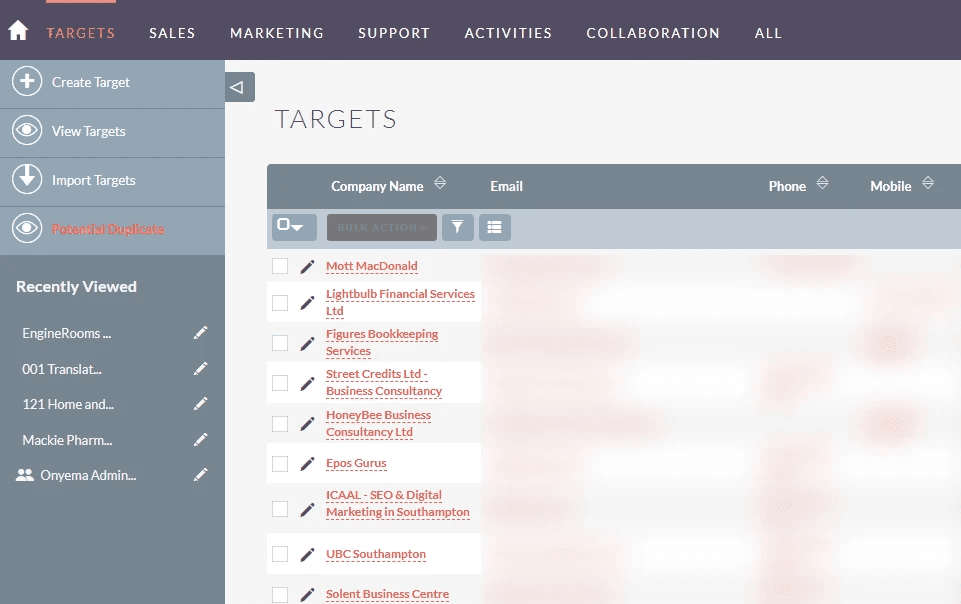Click View Targets sidebar link
This screenshot has height=604, width=961.
click(89, 131)
